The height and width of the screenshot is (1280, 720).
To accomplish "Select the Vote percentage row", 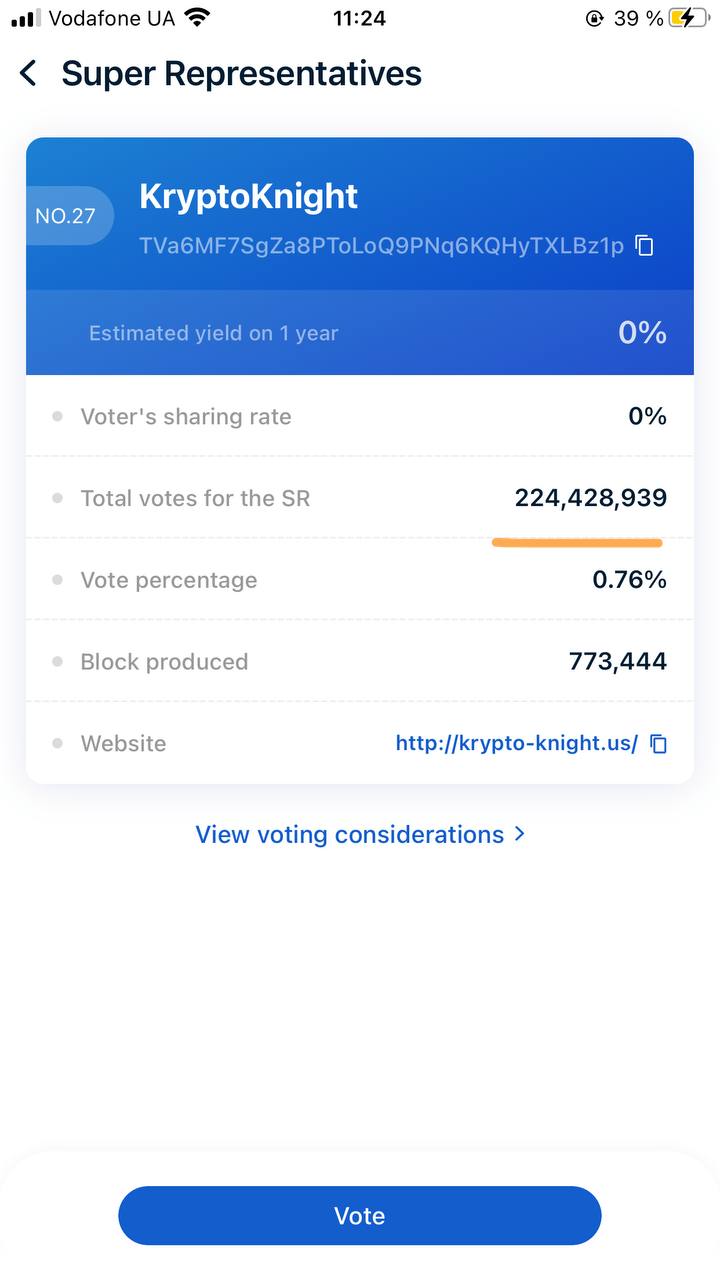I will (x=360, y=580).
